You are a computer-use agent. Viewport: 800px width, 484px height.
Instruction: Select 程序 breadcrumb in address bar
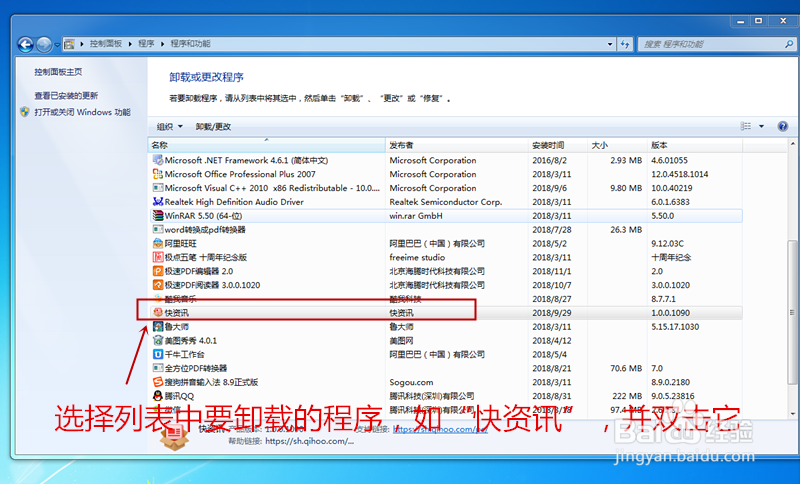[146, 44]
